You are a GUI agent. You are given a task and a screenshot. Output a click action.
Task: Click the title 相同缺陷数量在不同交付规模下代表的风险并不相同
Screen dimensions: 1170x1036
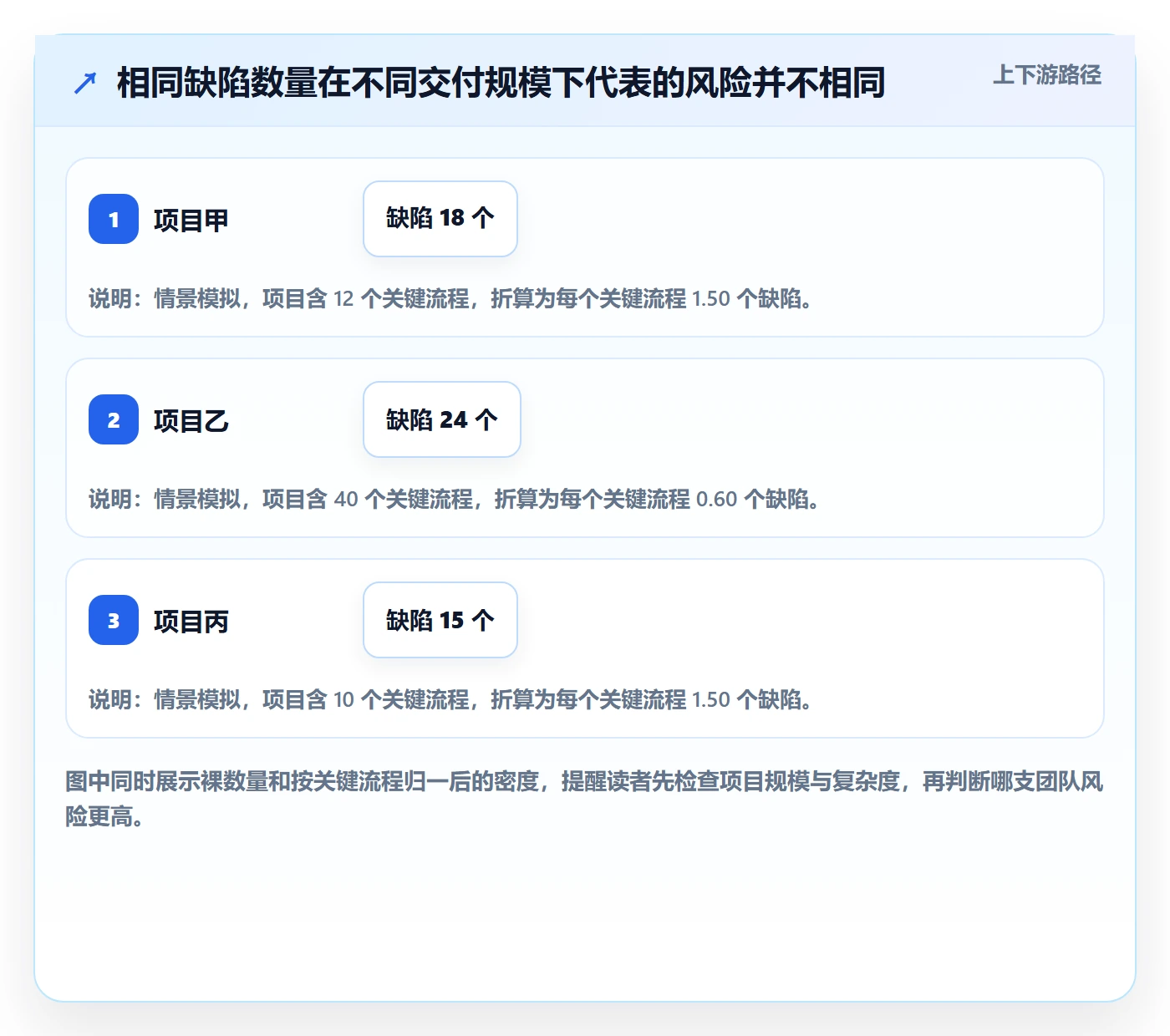click(x=501, y=84)
